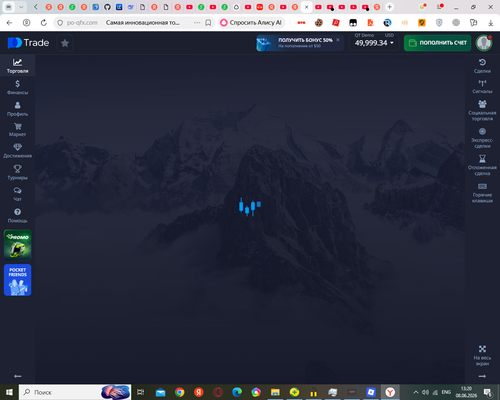Viewport: 500px width, 400px height.
Task: Open a new browser tab
Action: point(389,7)
